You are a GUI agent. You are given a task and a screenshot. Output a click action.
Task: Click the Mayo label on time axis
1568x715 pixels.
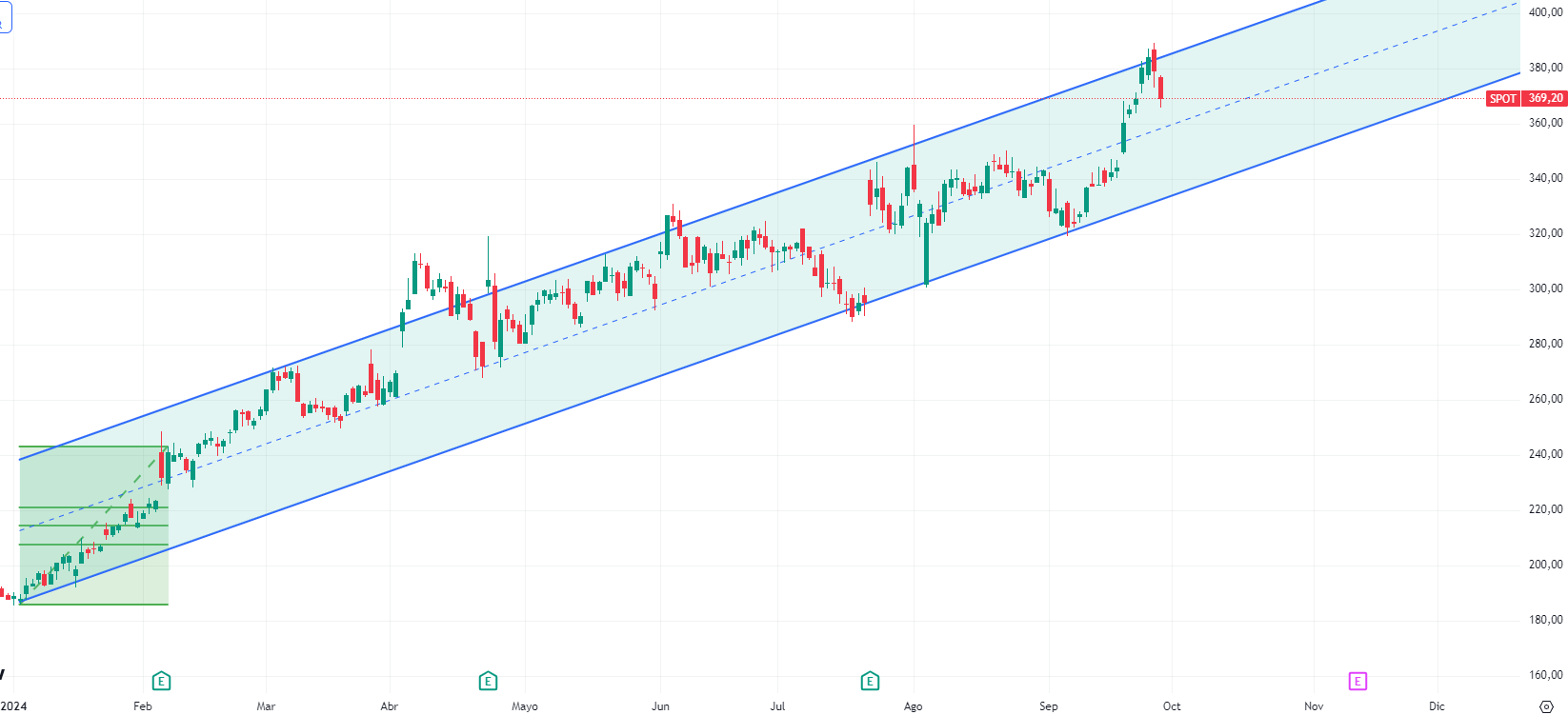click(x=525, y=706)
